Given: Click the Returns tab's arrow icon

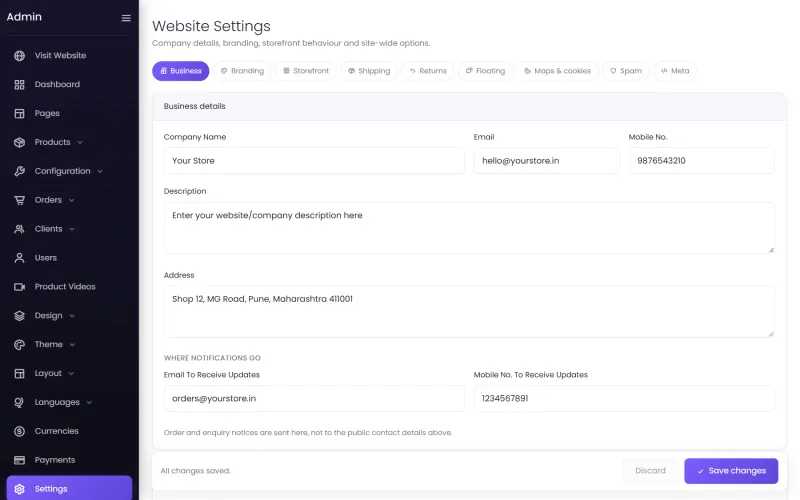Looking at the screenshot, I should (x=412, y=71).
